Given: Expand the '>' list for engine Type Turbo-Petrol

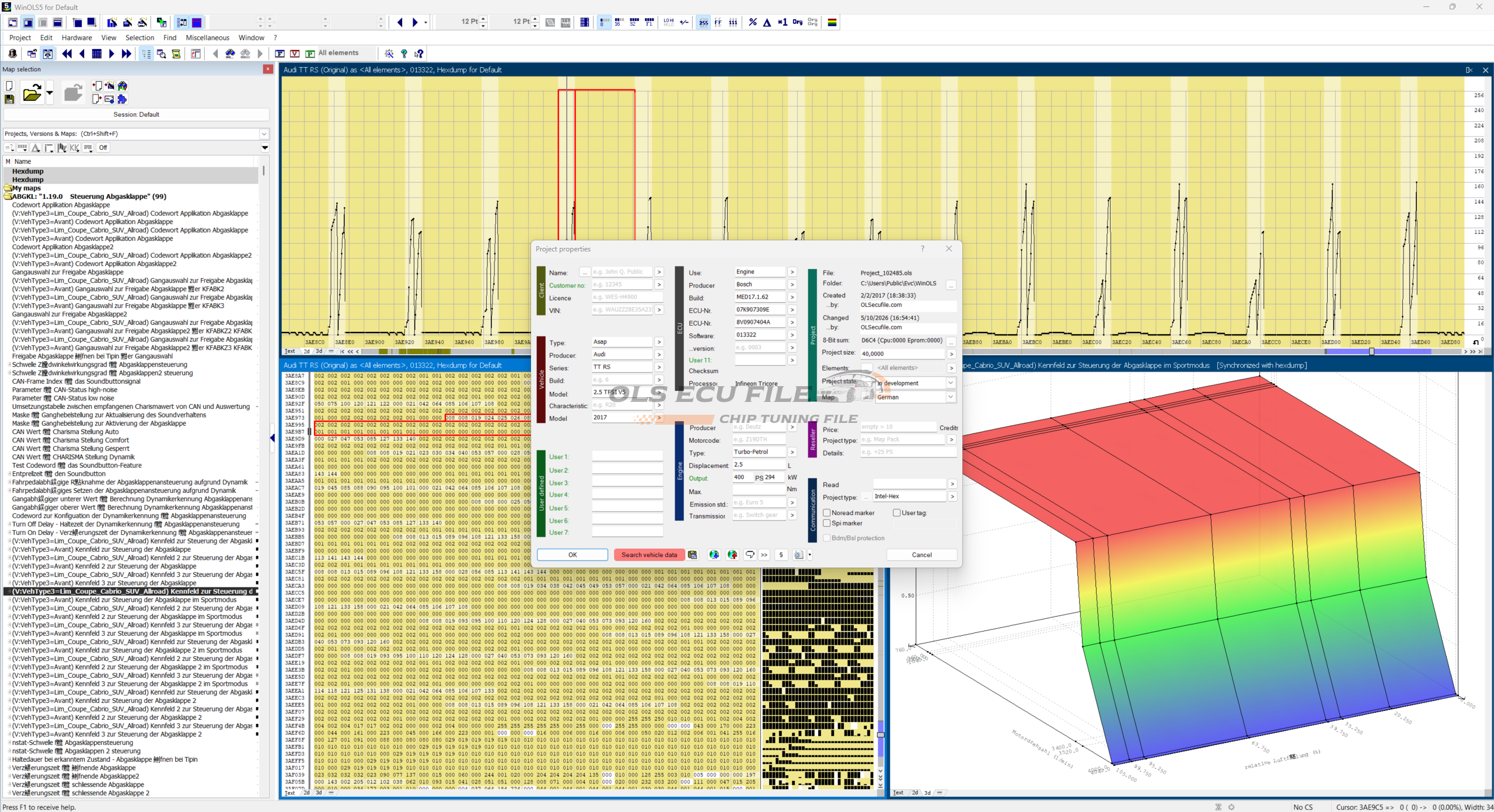Looking at the screenshot, I should [x=792, y=452].
